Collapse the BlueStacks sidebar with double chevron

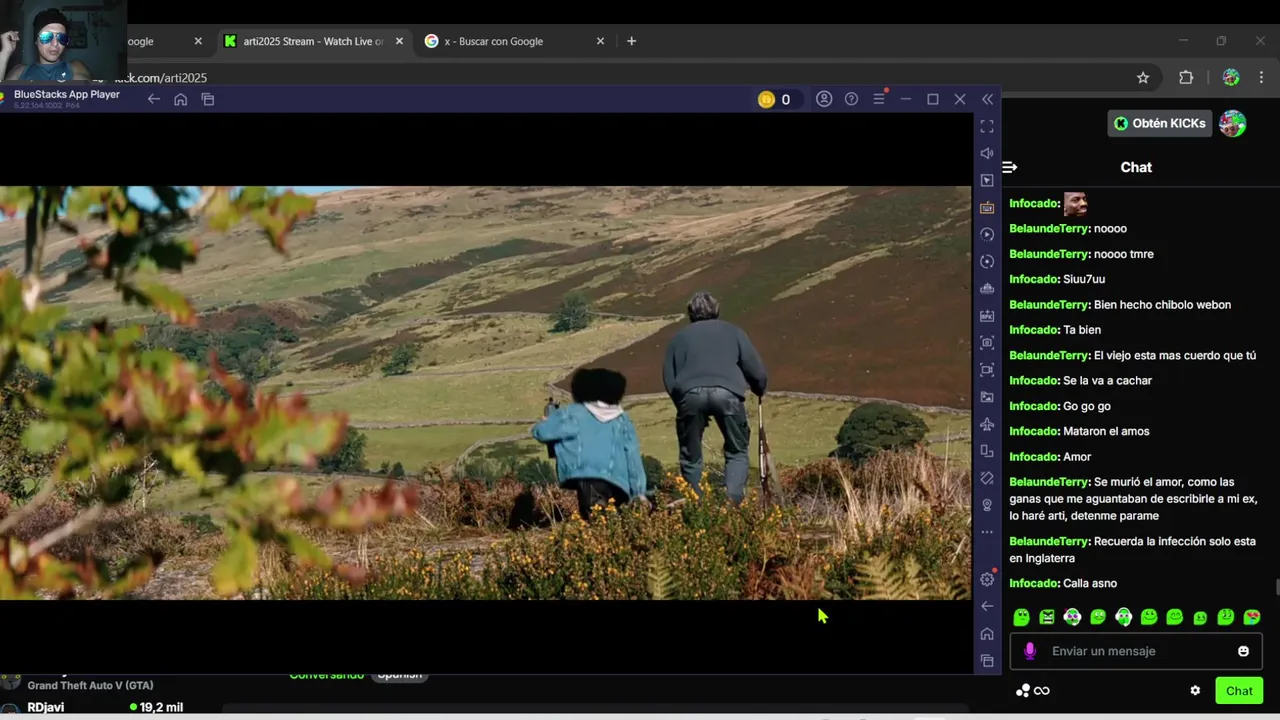(x=988, y=99)
